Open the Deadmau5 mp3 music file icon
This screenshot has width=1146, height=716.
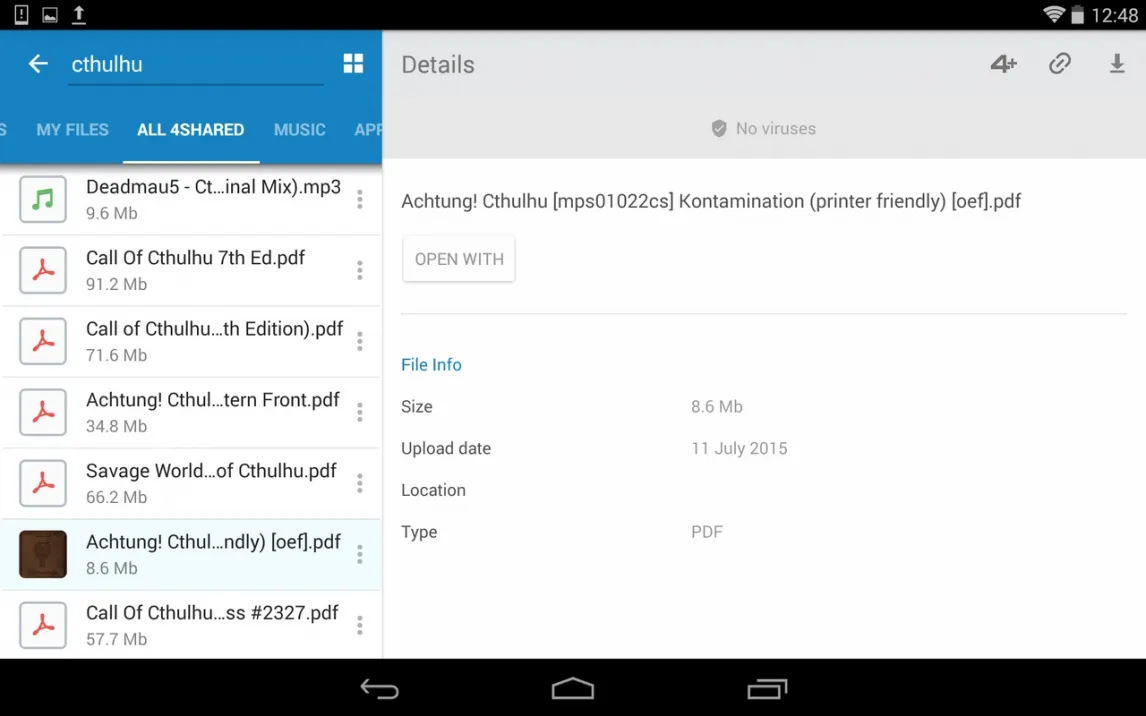[43, 200]
